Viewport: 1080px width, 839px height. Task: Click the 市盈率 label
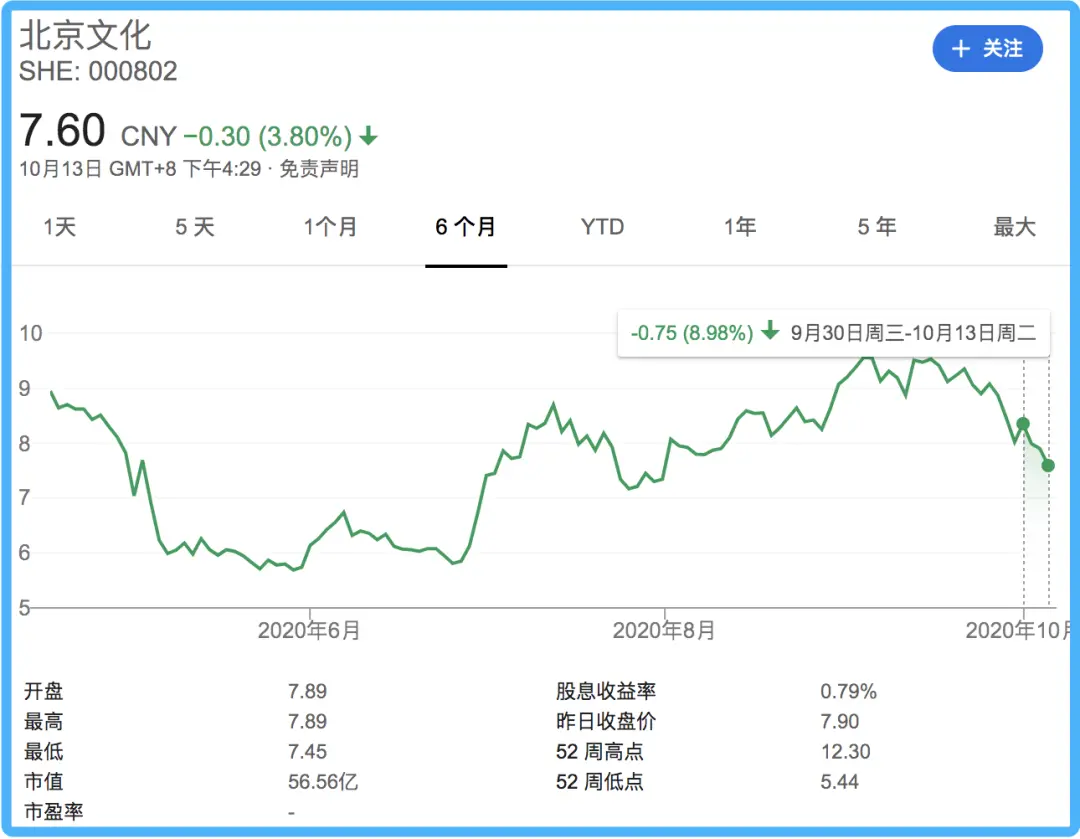tap(54, 812)
